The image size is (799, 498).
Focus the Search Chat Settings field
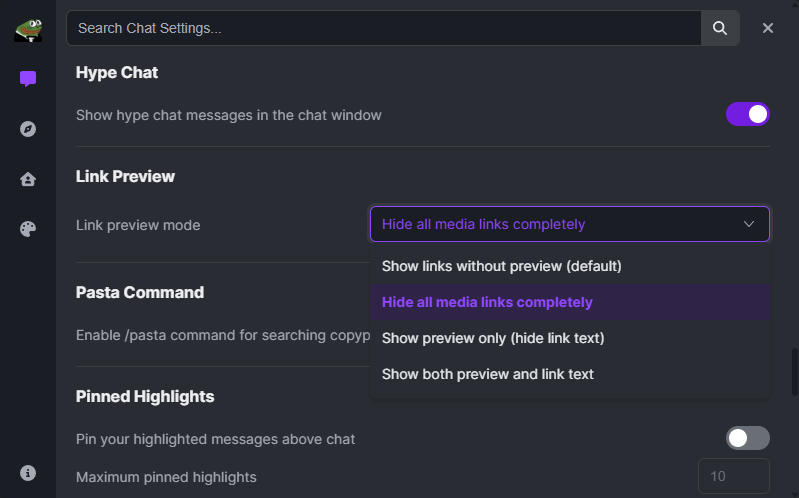click(383, 28)
